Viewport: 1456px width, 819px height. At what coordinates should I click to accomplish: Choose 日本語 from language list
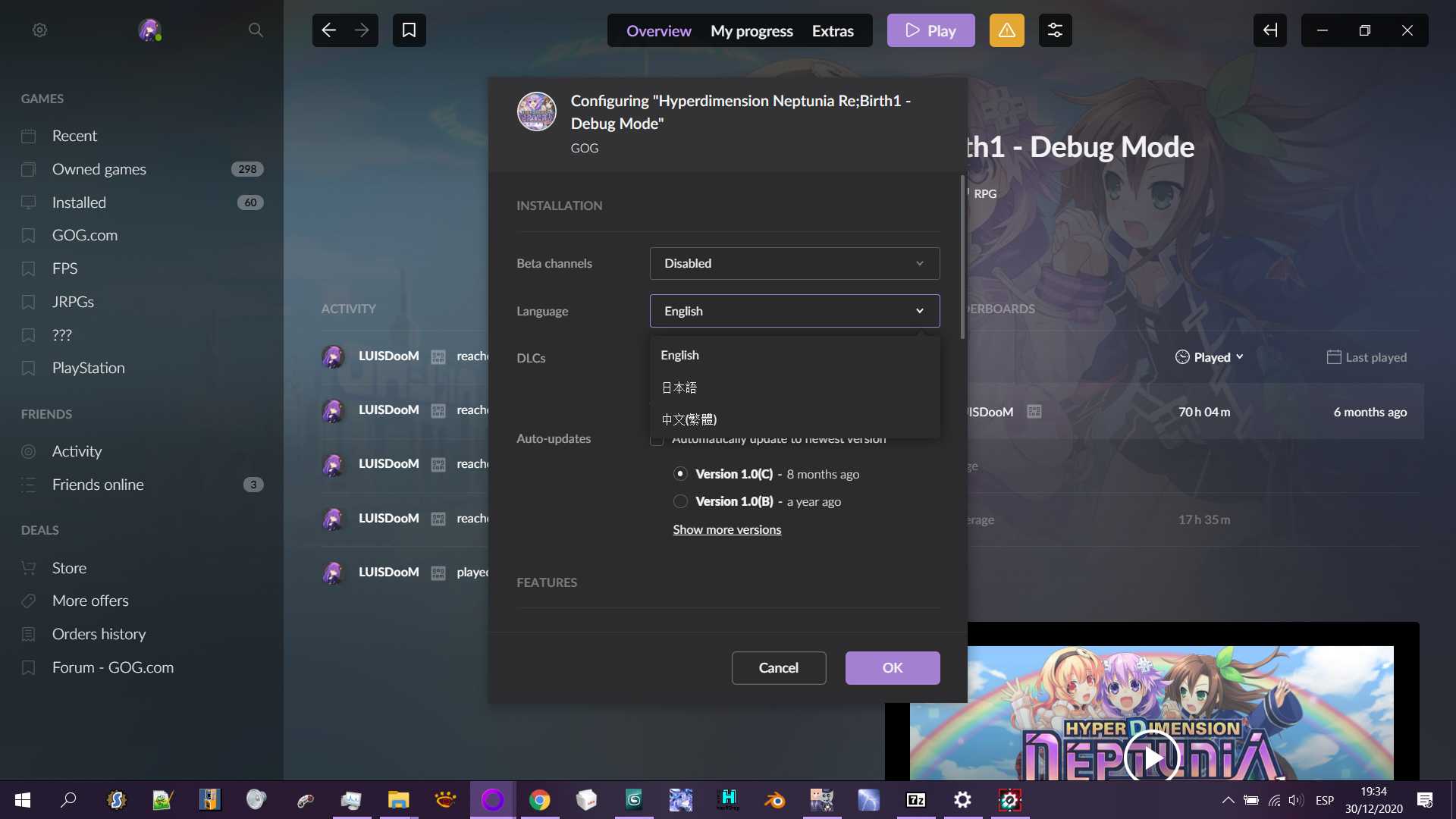[x=795, y=388]
